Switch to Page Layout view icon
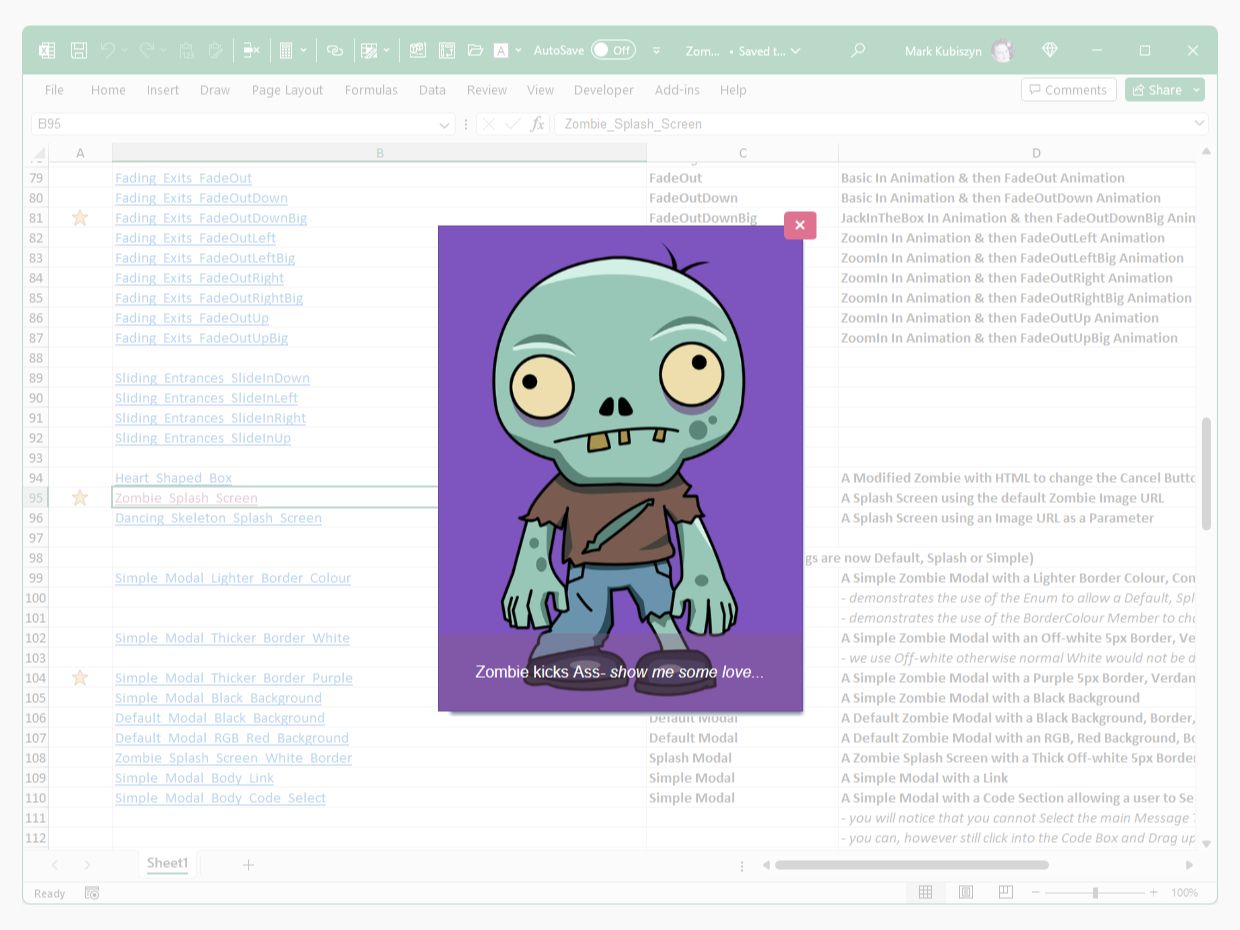 click(x=966, y=892)
